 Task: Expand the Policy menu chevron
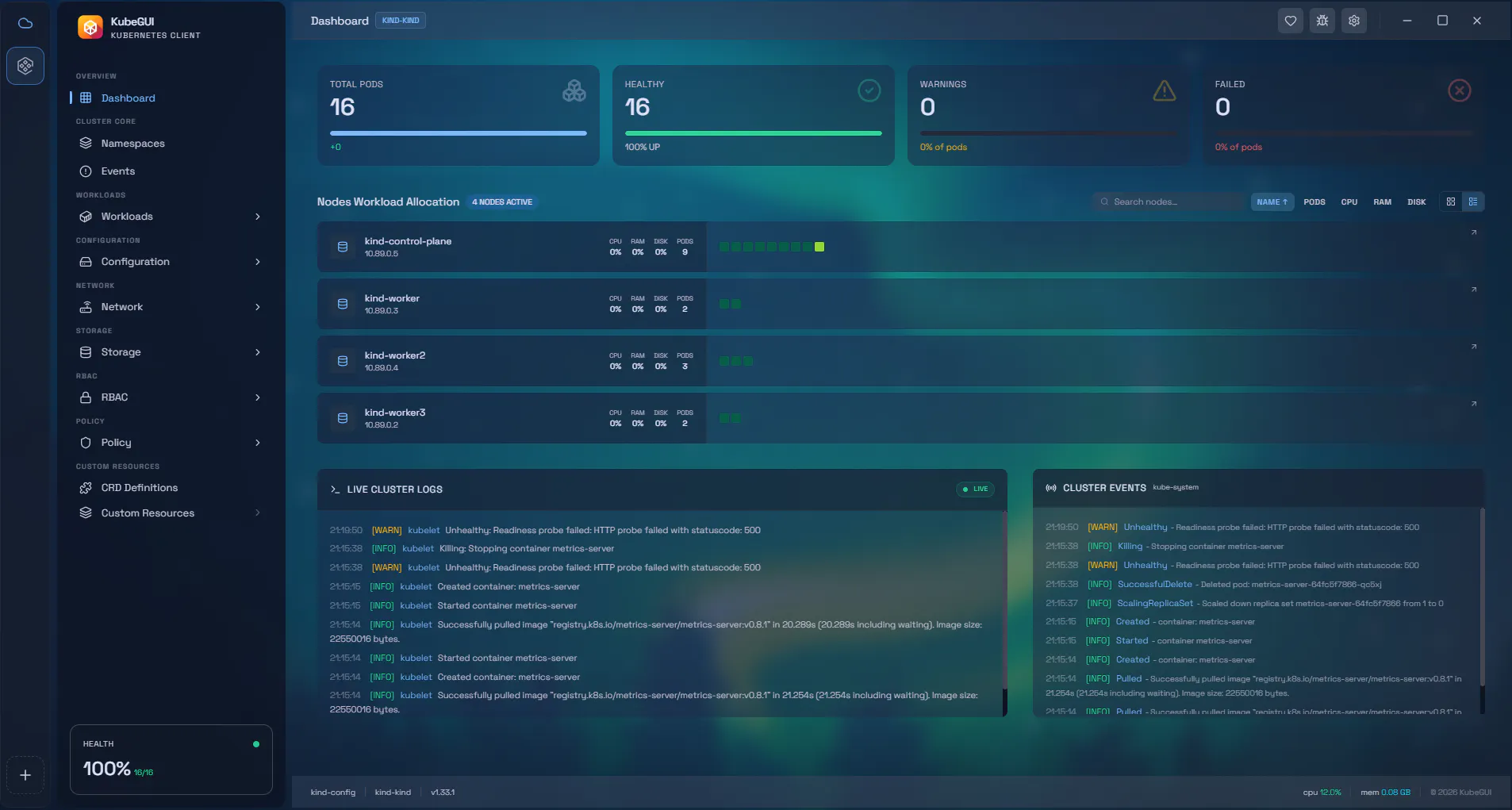[258, 443]
